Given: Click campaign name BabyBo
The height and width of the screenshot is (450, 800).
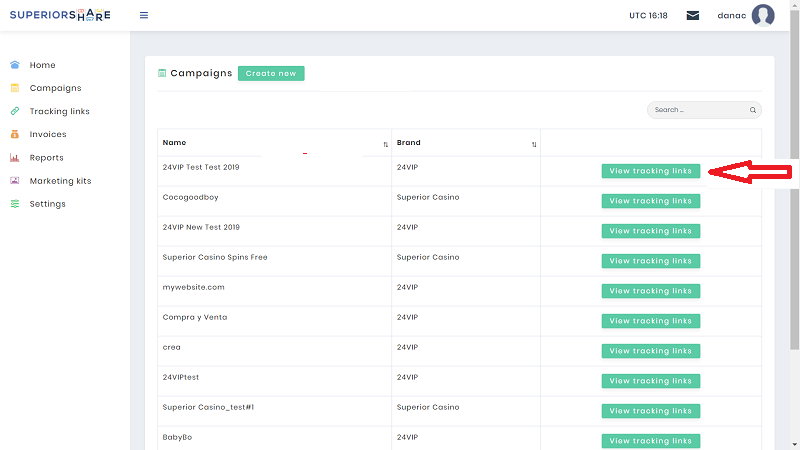Looking at the screenshot, I should pos(177,437).
